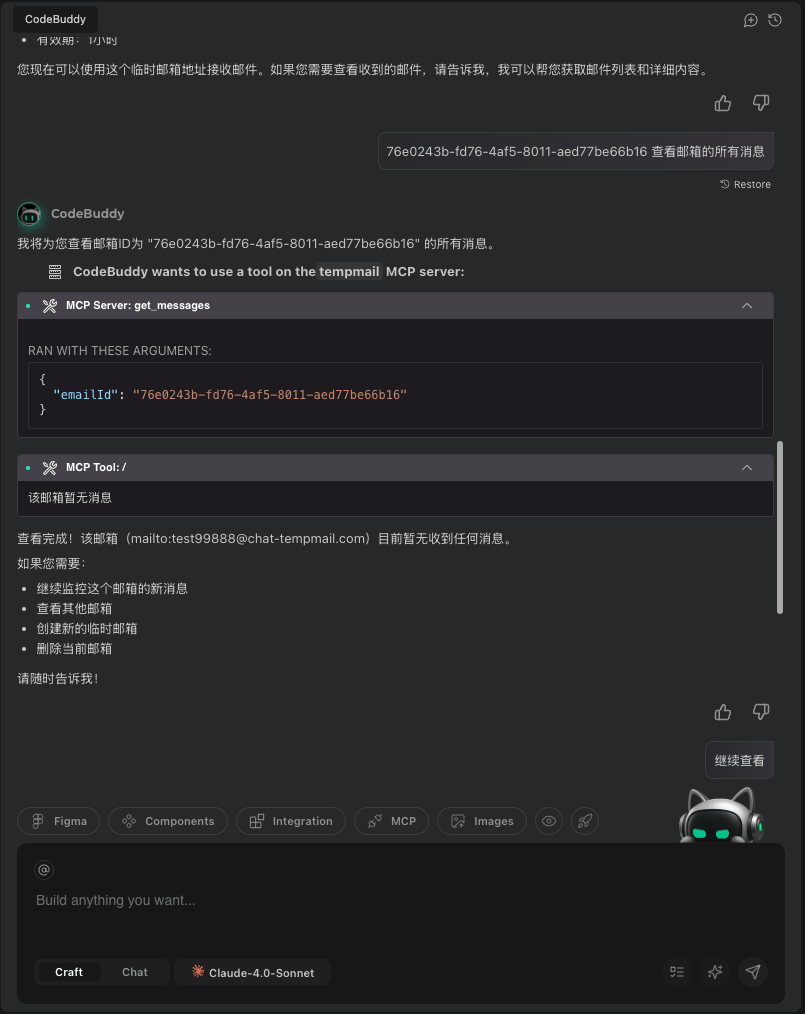Click the task list icon in input bar
Image resolution: width=805 pixels, height=1014 pixels.
pyautogui.click(x=677, y=971)
